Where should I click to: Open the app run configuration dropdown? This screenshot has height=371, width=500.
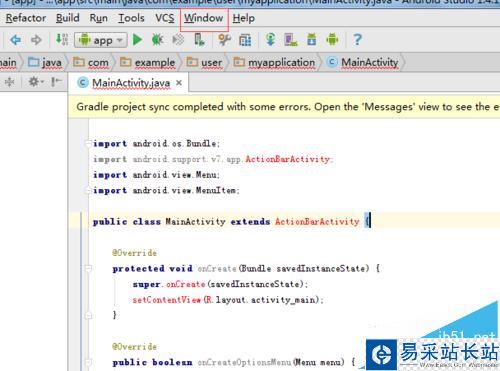tap(101, 40)
